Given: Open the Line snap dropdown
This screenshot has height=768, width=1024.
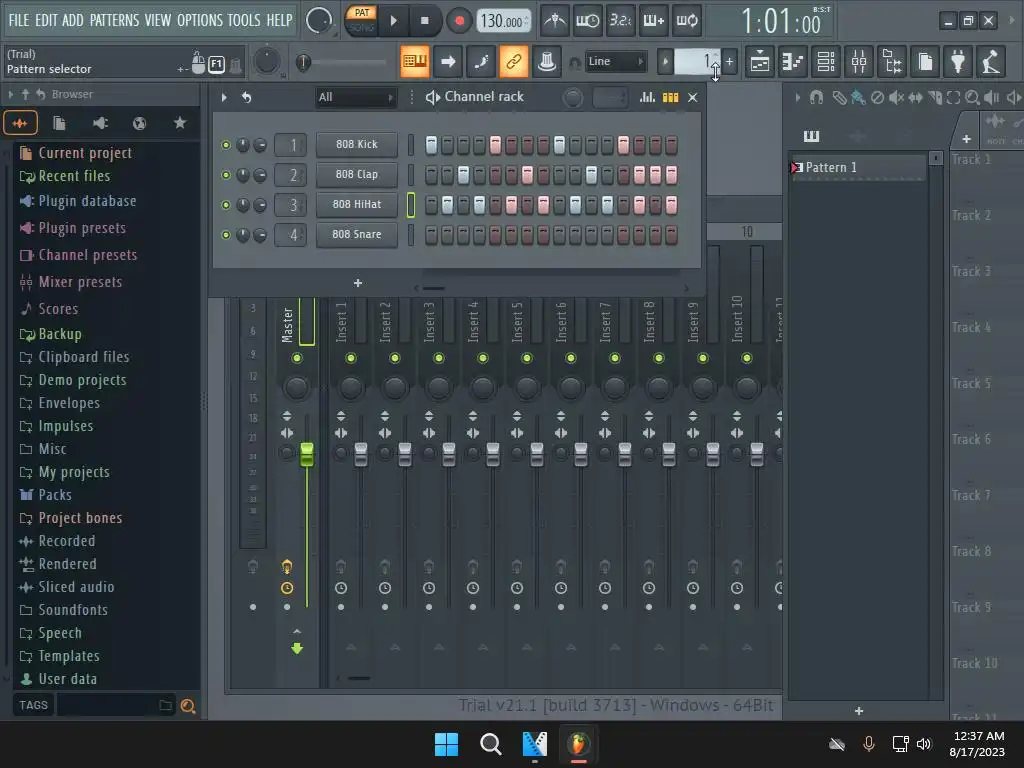Looking at the screenshot, I should (615, 61).
